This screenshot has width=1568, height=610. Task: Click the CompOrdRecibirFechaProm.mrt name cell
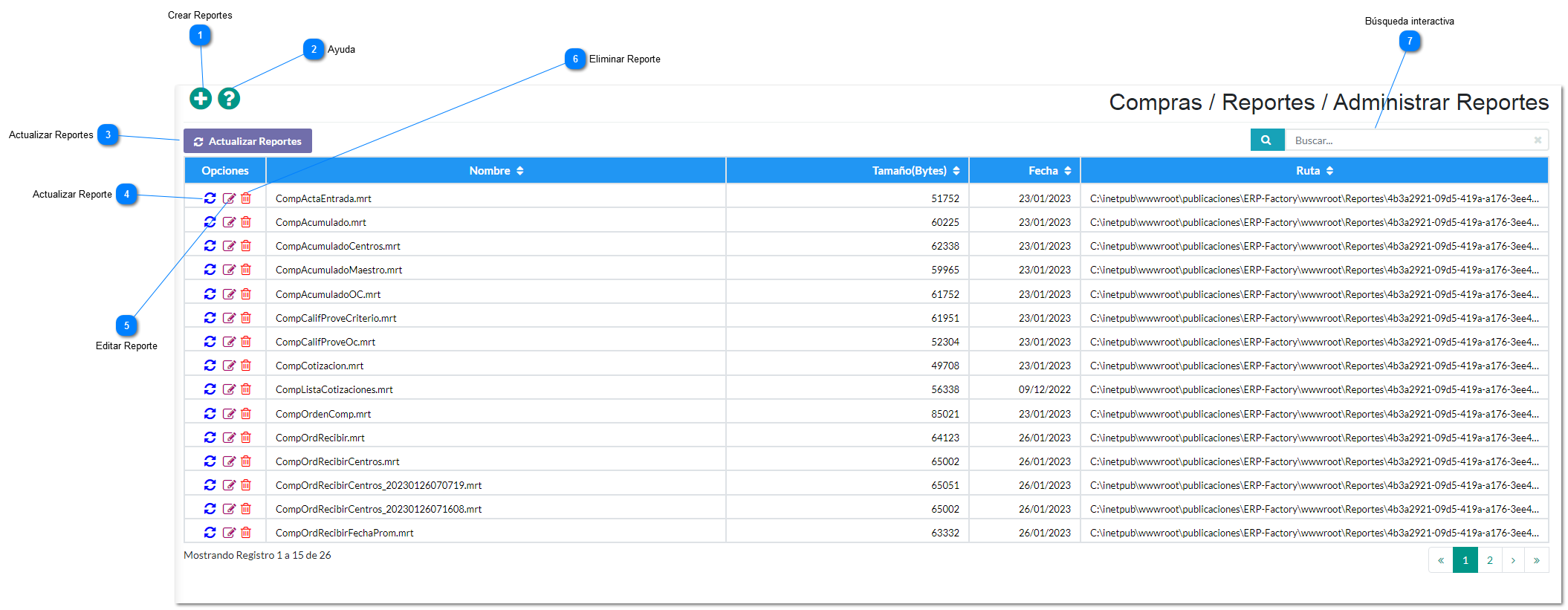coord(496,533)
